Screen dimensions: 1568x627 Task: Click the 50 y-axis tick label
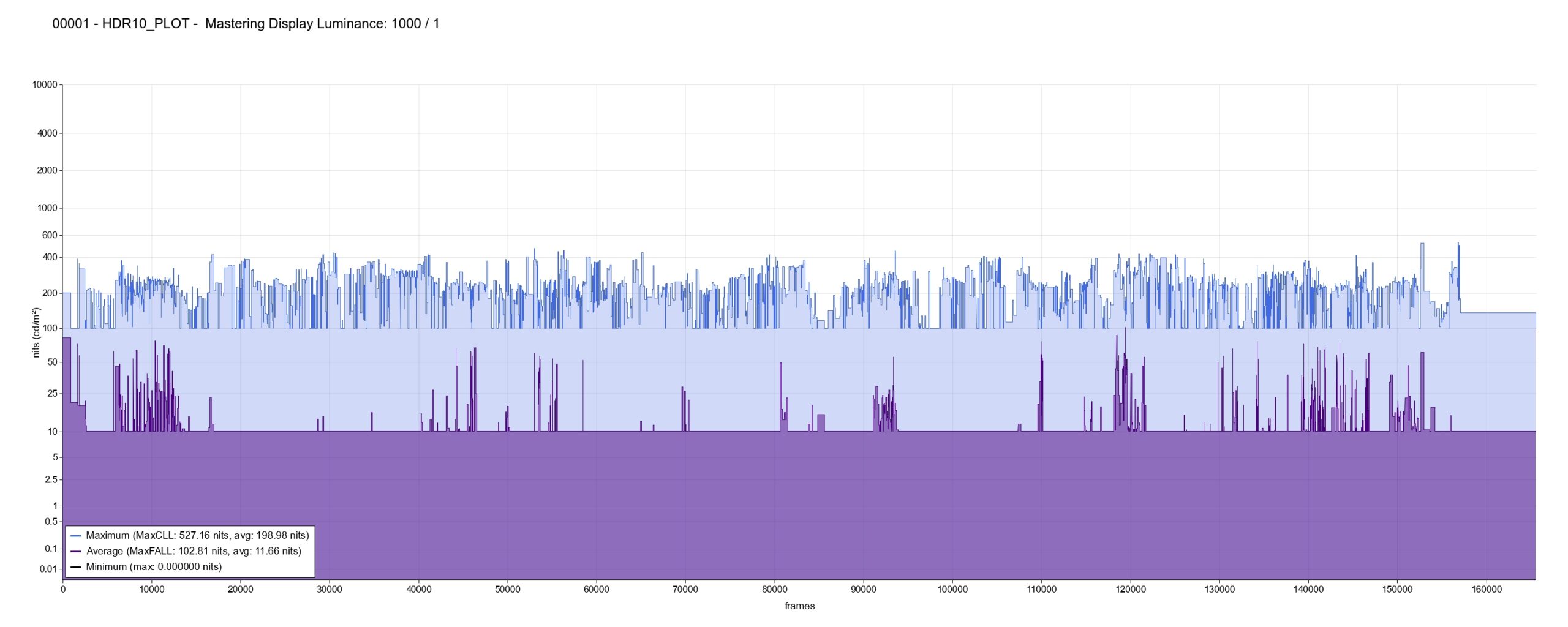[x=52, y=362]
